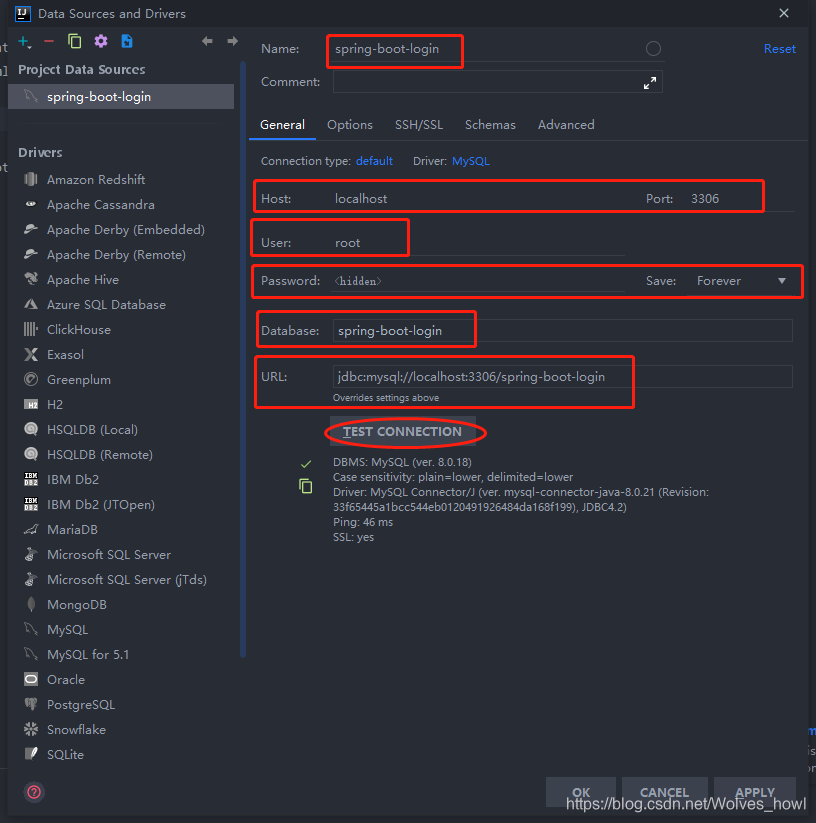Screen dimensions: 816x823
Task: Select the MySQL for 5.1 driver
Action: (88, 655)
